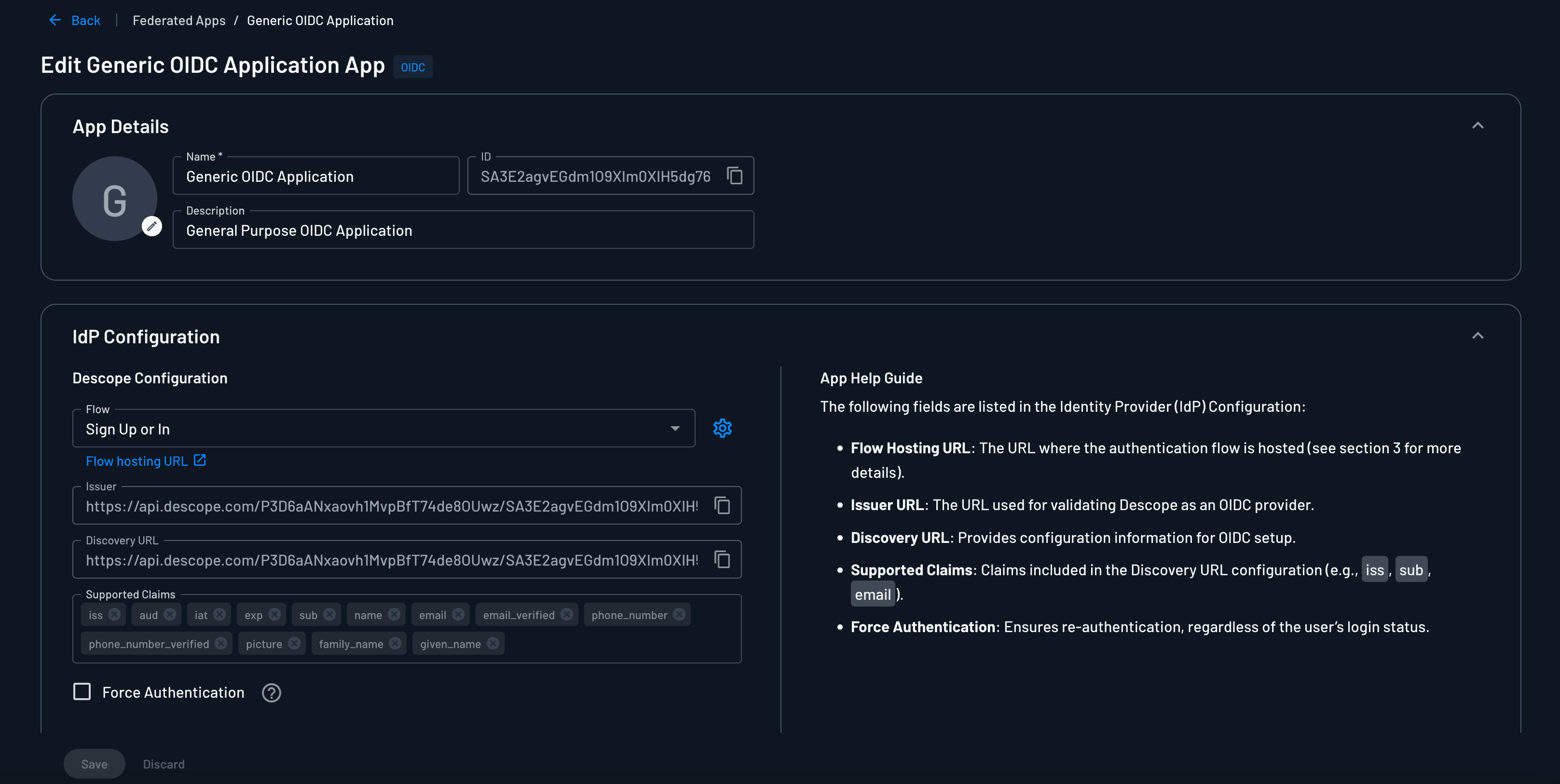Remove the aud claim chip
The height and width of the screenshot is (784, 1560).
pyautogui.click(x=170, y=614)
